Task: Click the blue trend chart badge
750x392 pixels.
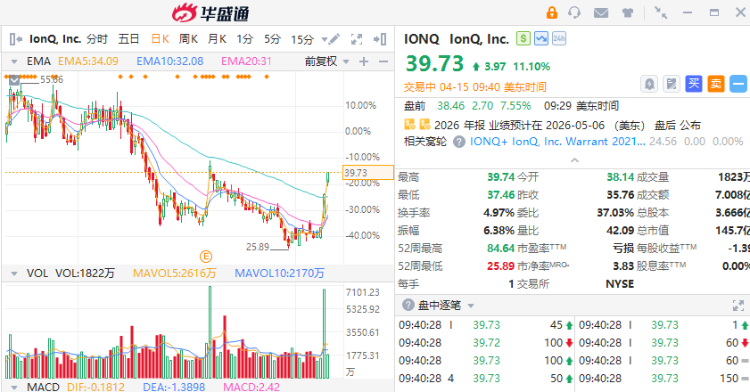Action: click(x=541, y=38)
